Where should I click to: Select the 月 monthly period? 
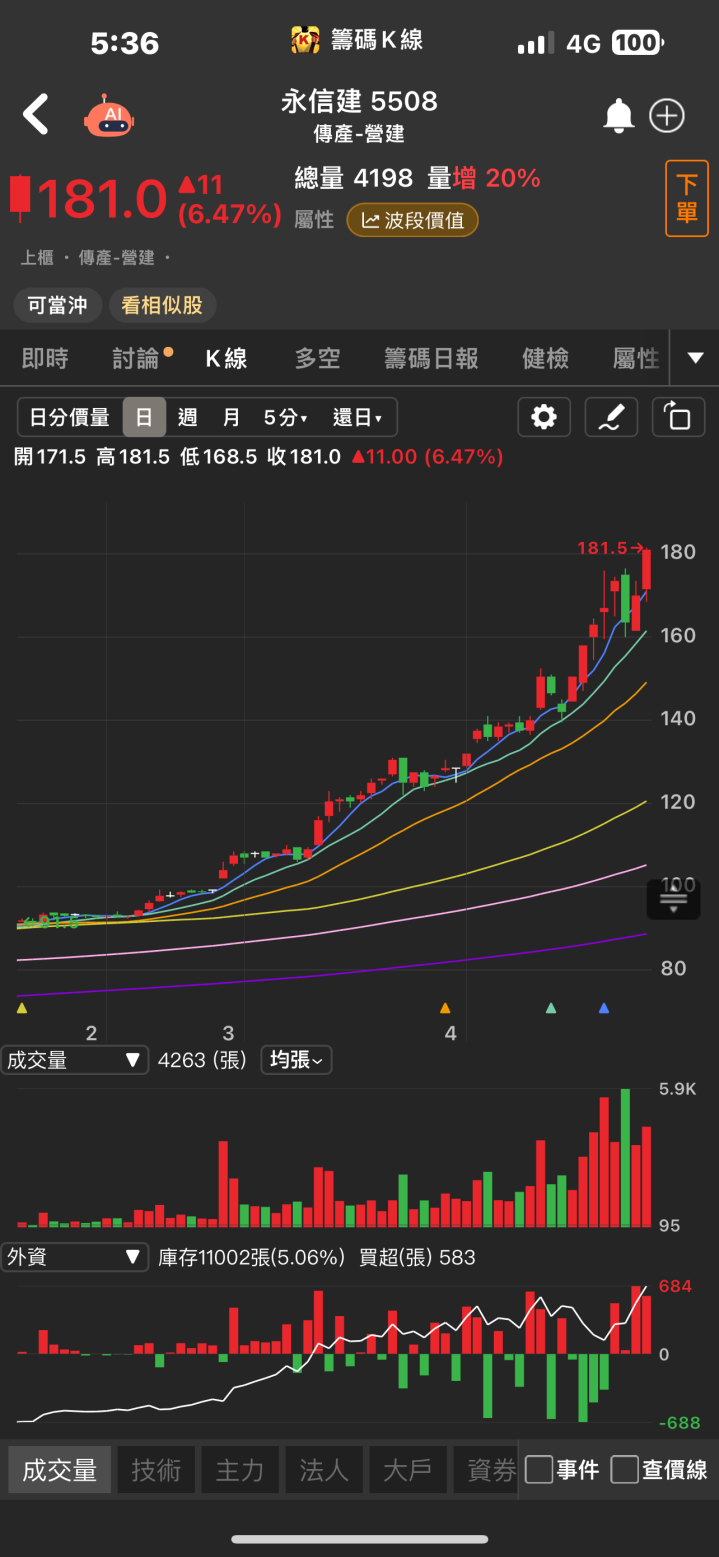click(x=231, y=417)
